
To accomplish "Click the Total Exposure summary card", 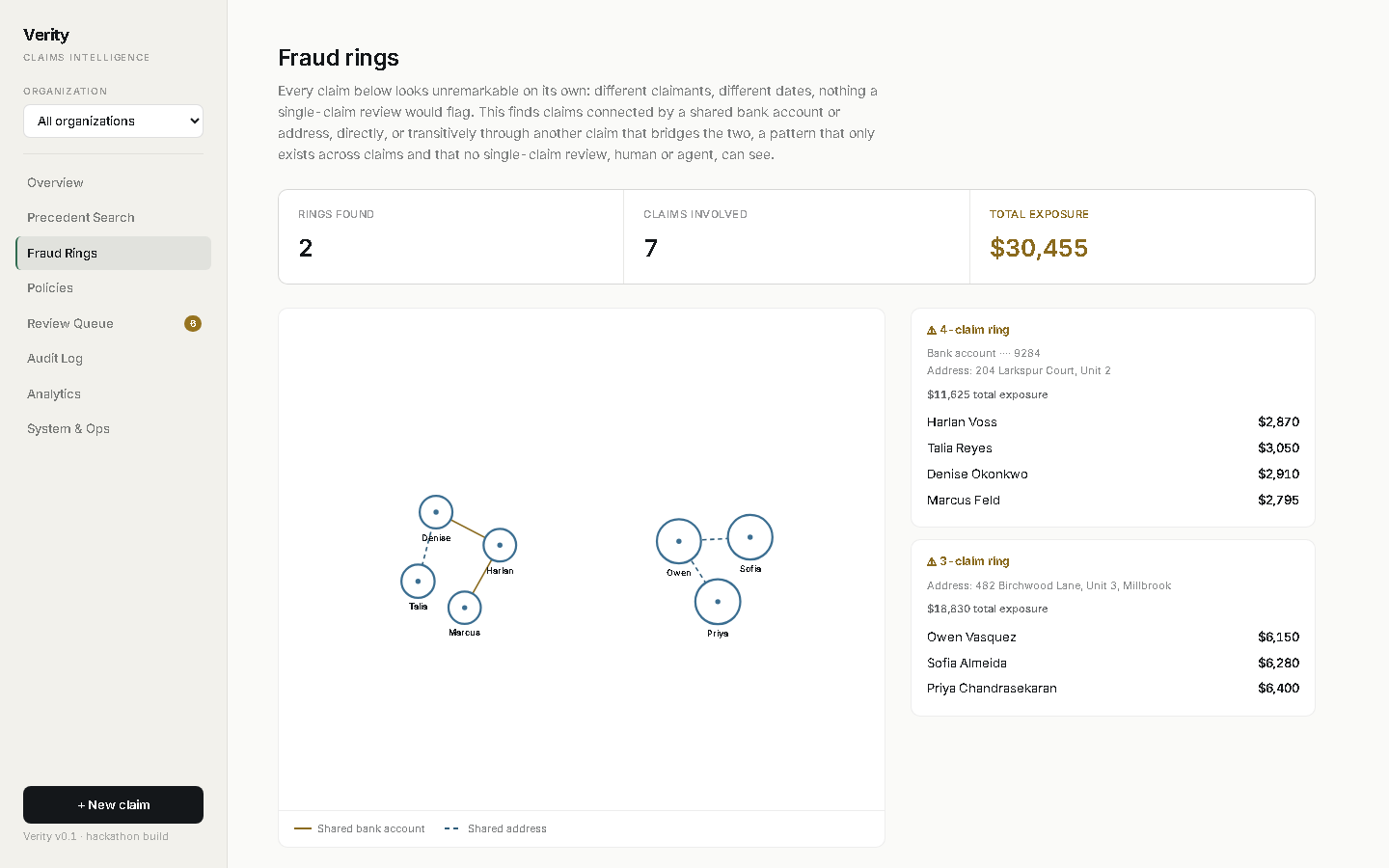I will coord(1142,236).
